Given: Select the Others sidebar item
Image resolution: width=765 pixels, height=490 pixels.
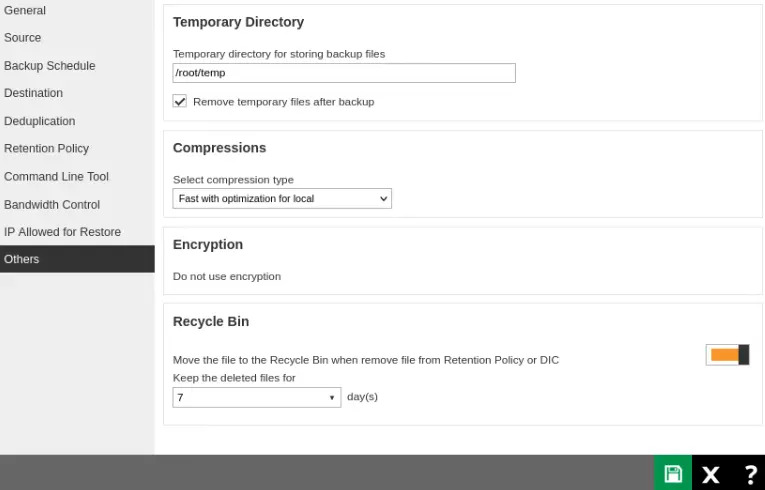Looking at the screenshot, I should pos(22,259).
